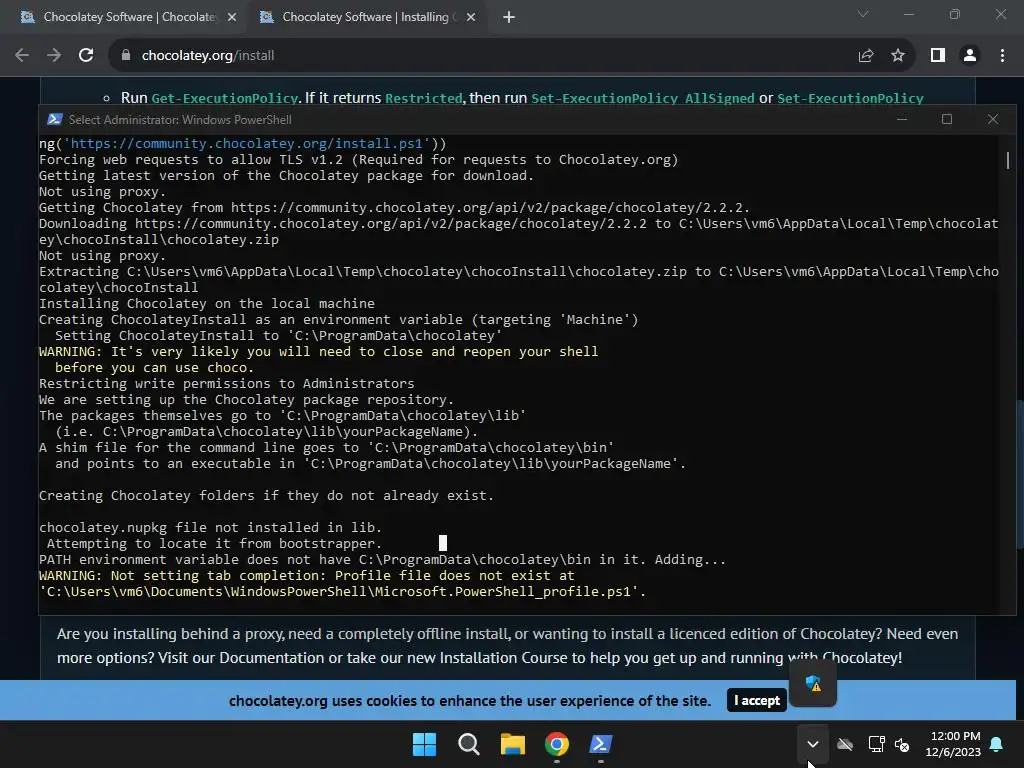Minimize the PowerShell window
1024x768 pixels.
(x=902, y=120)
